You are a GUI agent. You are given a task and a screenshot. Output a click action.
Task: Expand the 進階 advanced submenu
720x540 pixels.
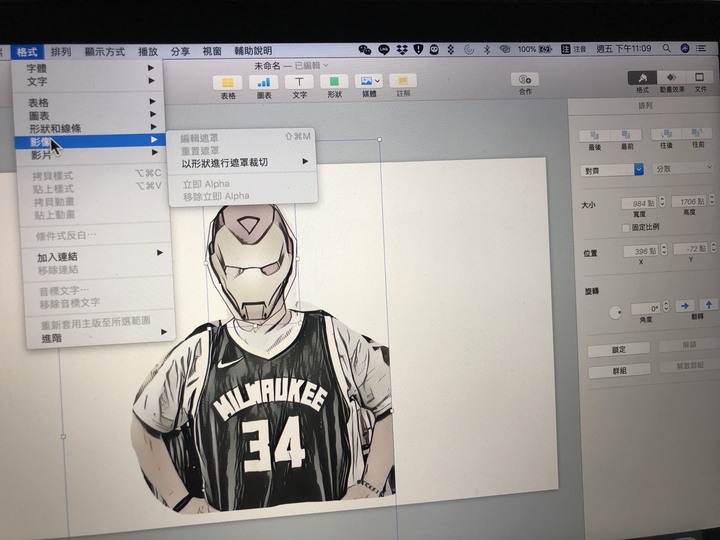click(x=100, y=337)
